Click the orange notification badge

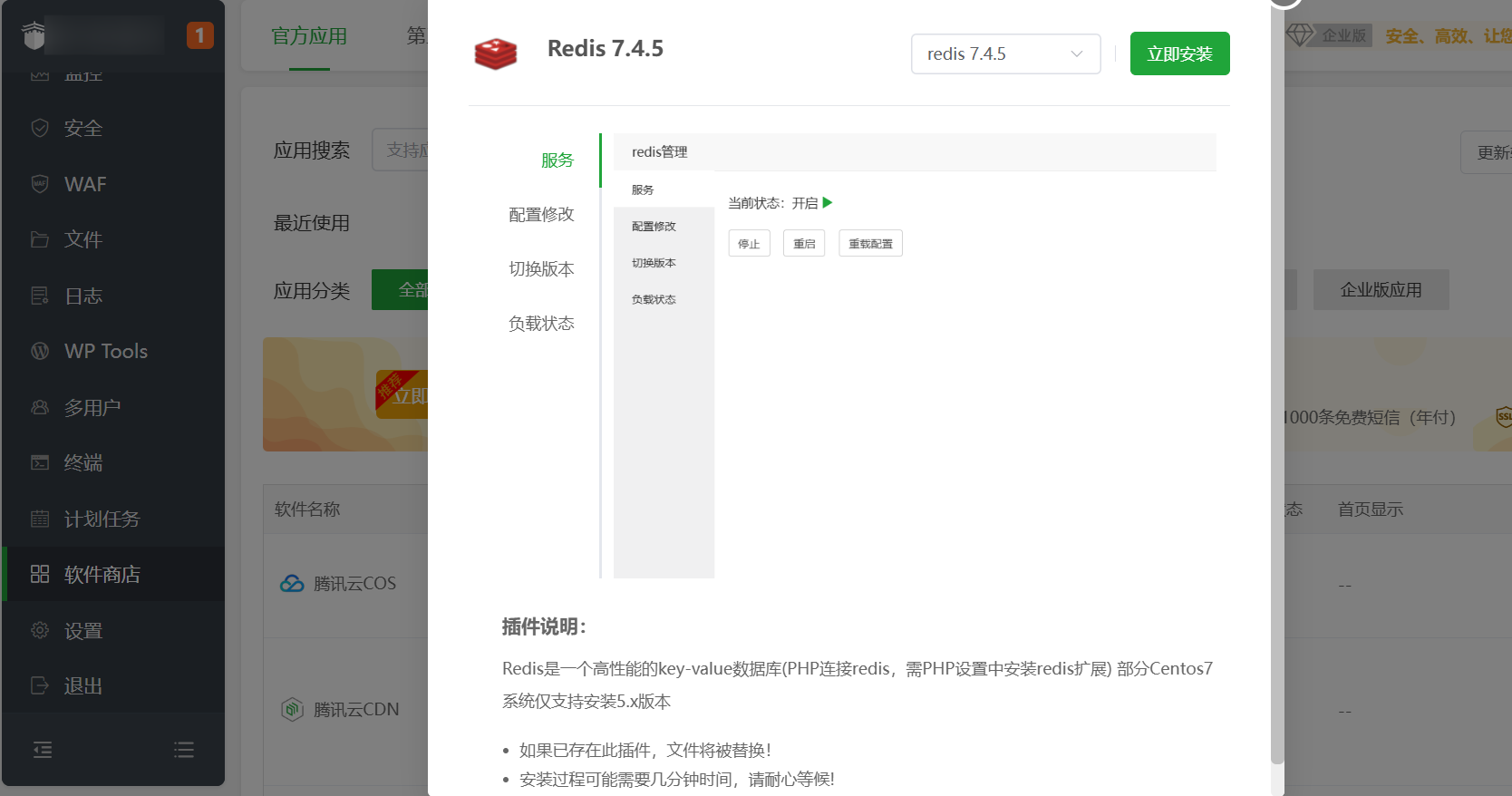click(x=199, y=35)
